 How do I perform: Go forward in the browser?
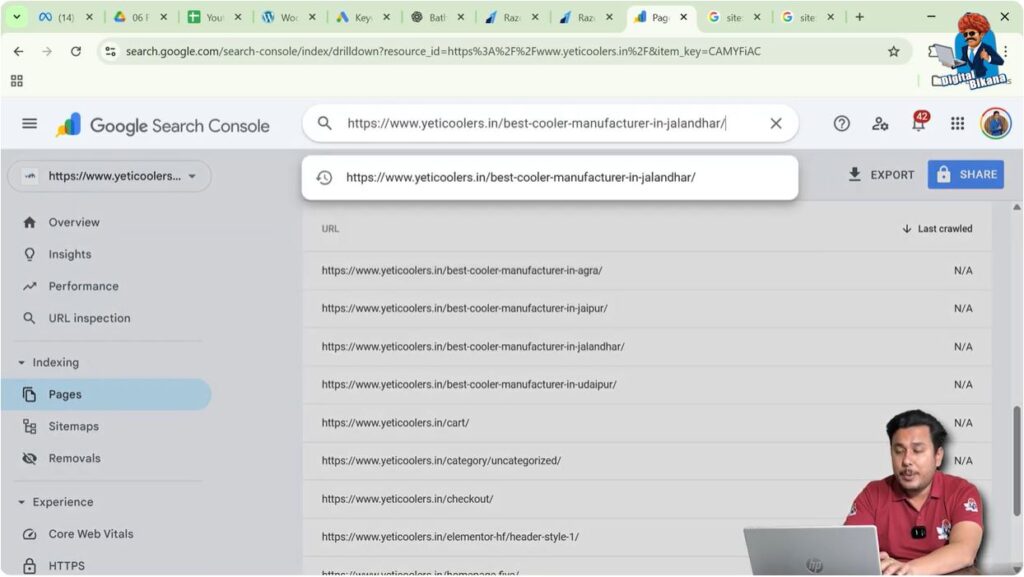pos(47,52)
